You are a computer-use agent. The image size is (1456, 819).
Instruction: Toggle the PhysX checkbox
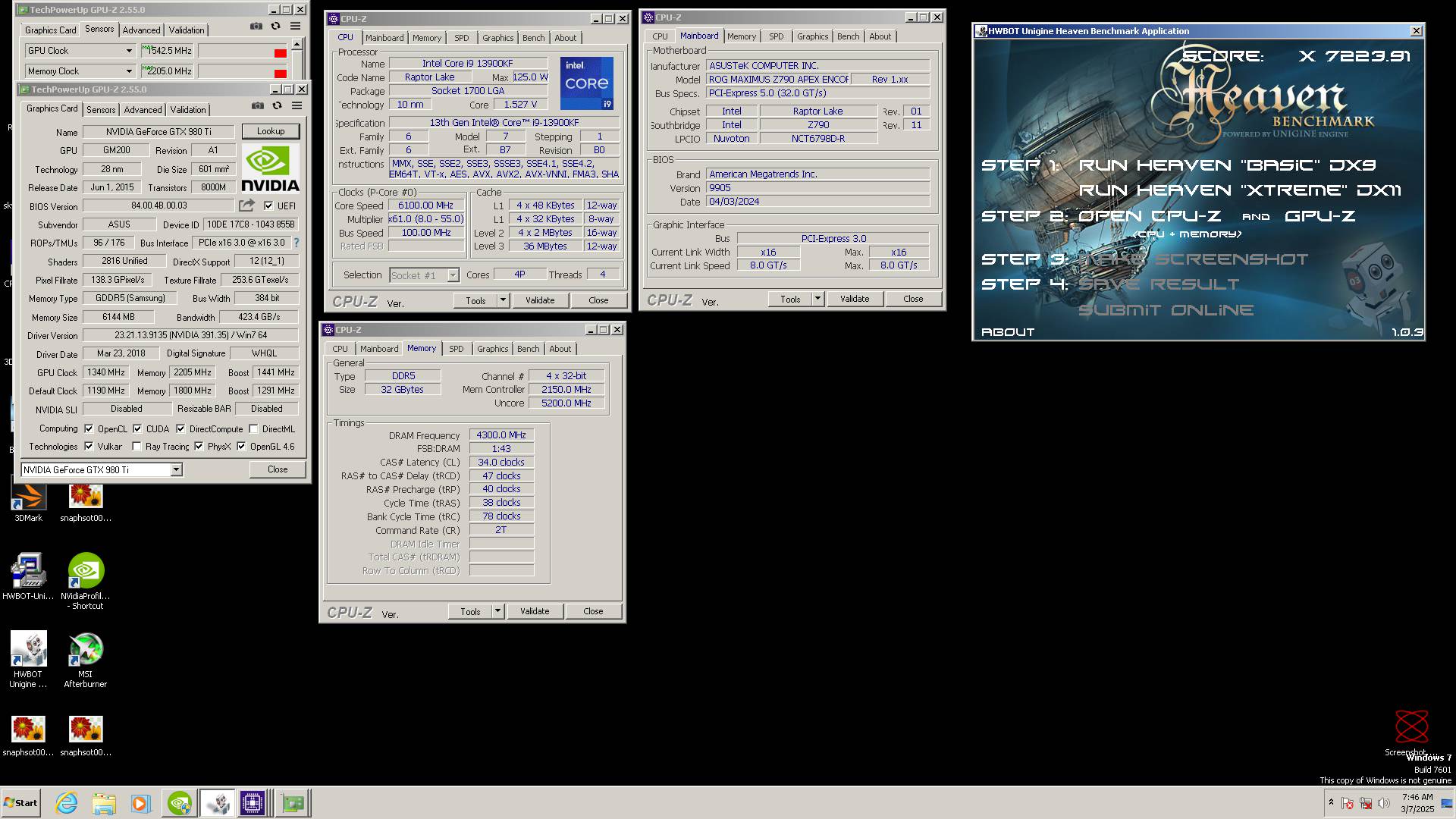(199, 446)
